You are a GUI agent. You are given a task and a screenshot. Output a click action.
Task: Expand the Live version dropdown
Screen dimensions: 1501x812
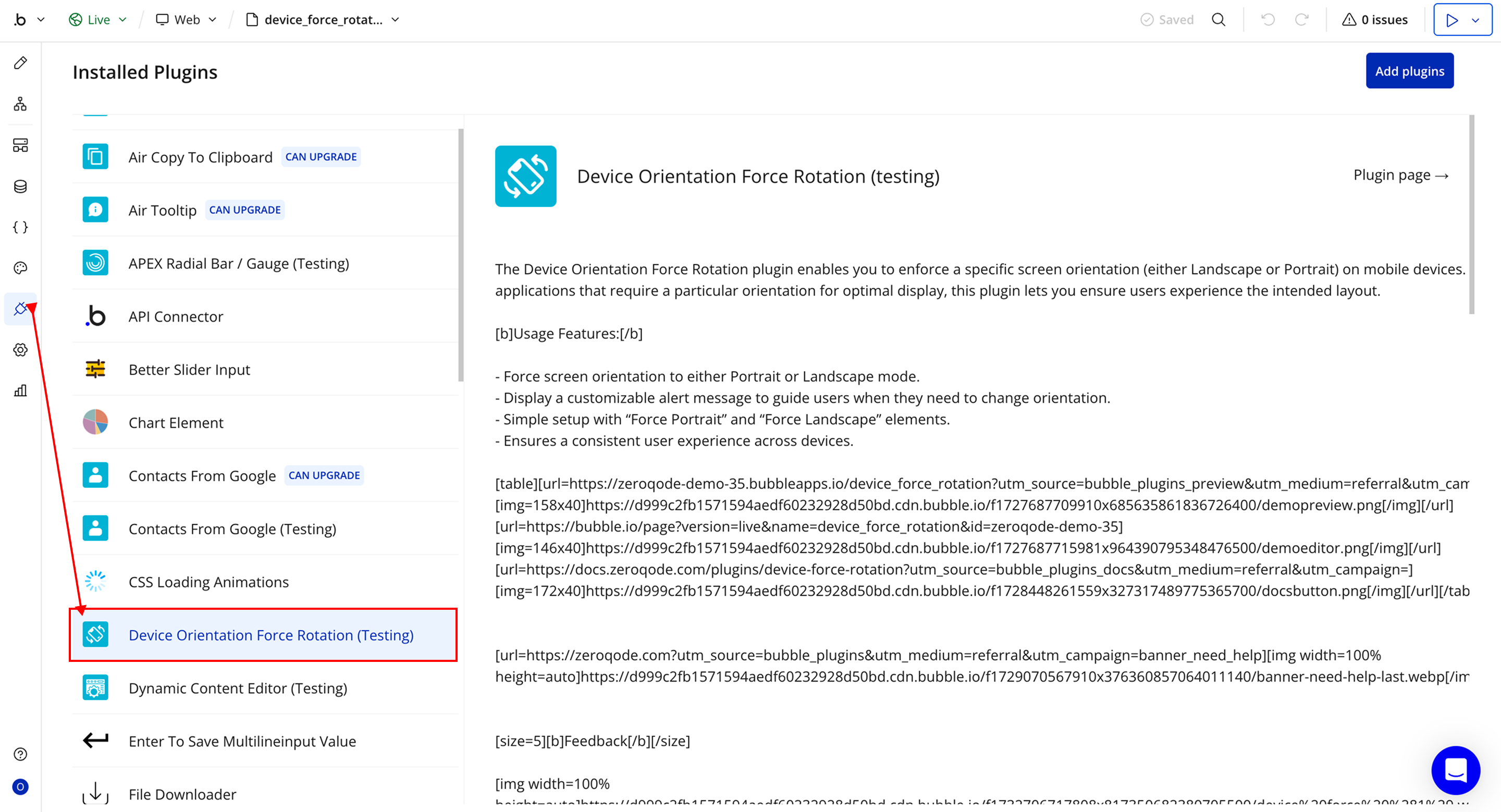tap(98, 20)
